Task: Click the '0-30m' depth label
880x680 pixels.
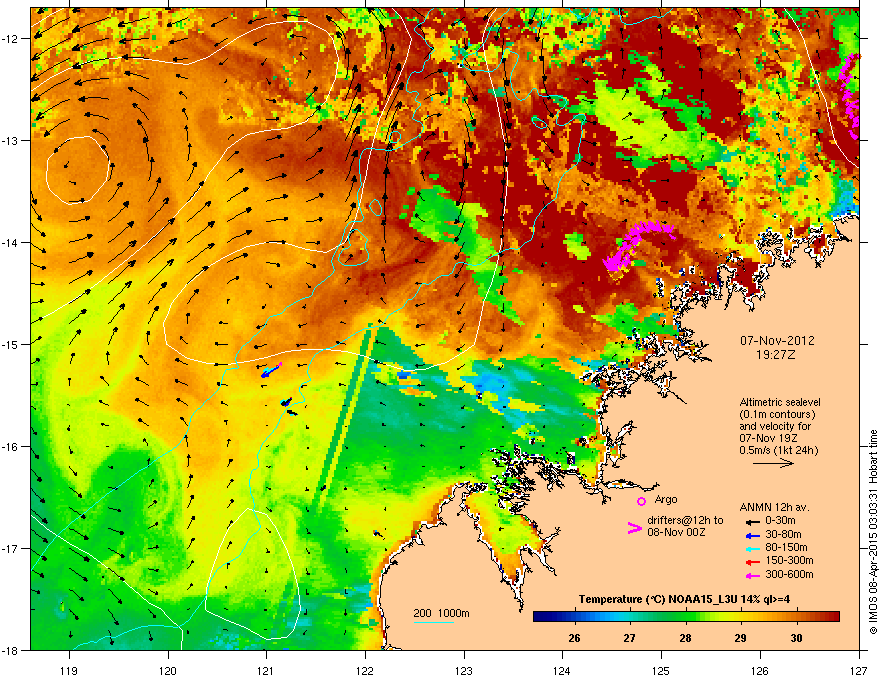Action: pyautogui.click(x=780, y=521)
